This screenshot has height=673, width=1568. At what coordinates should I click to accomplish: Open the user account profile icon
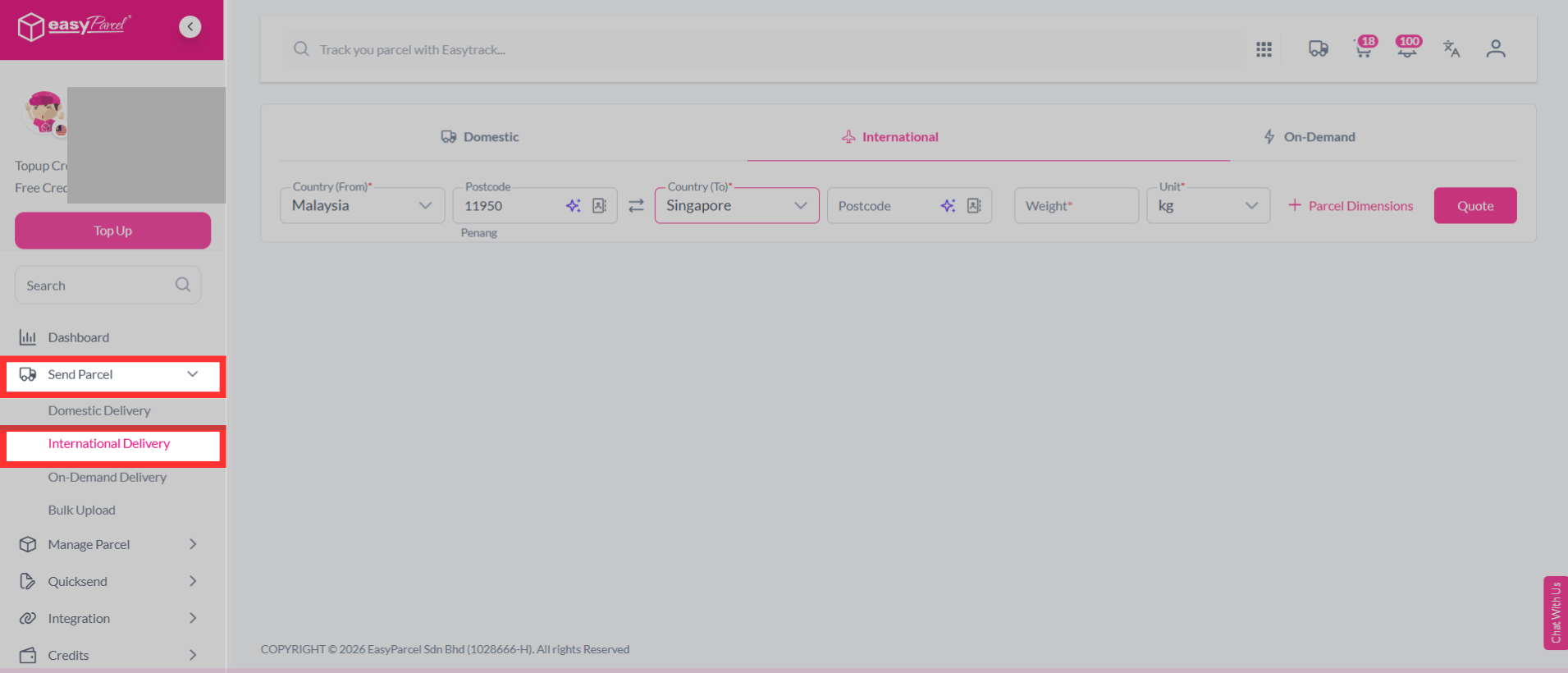point(1496,49)
